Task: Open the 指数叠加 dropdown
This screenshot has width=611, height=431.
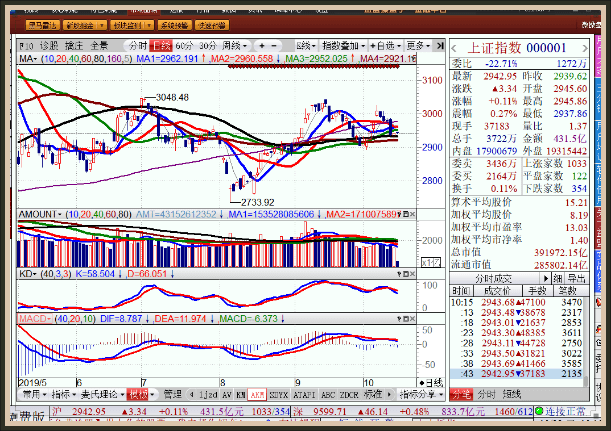Action: point(343,46)
